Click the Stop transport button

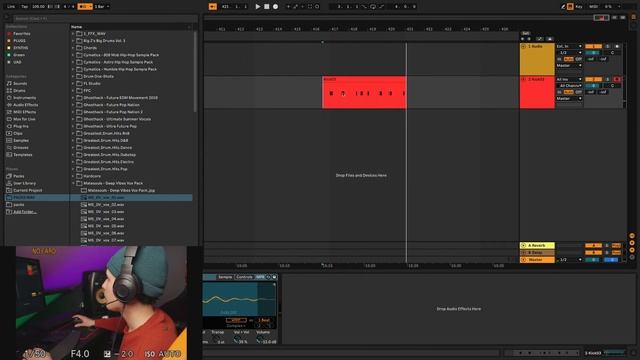coord(267,7)
